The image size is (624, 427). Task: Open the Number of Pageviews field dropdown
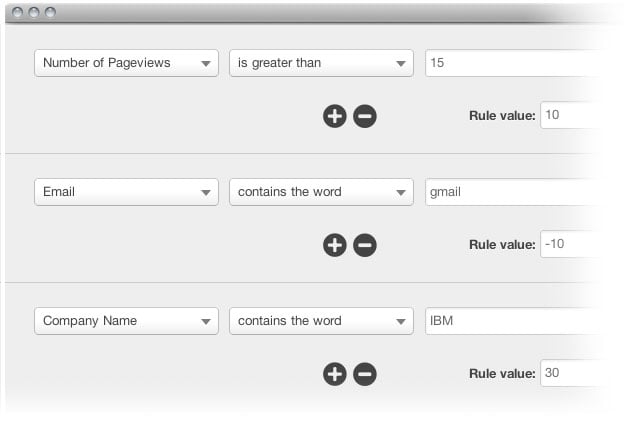coord(126,63)
